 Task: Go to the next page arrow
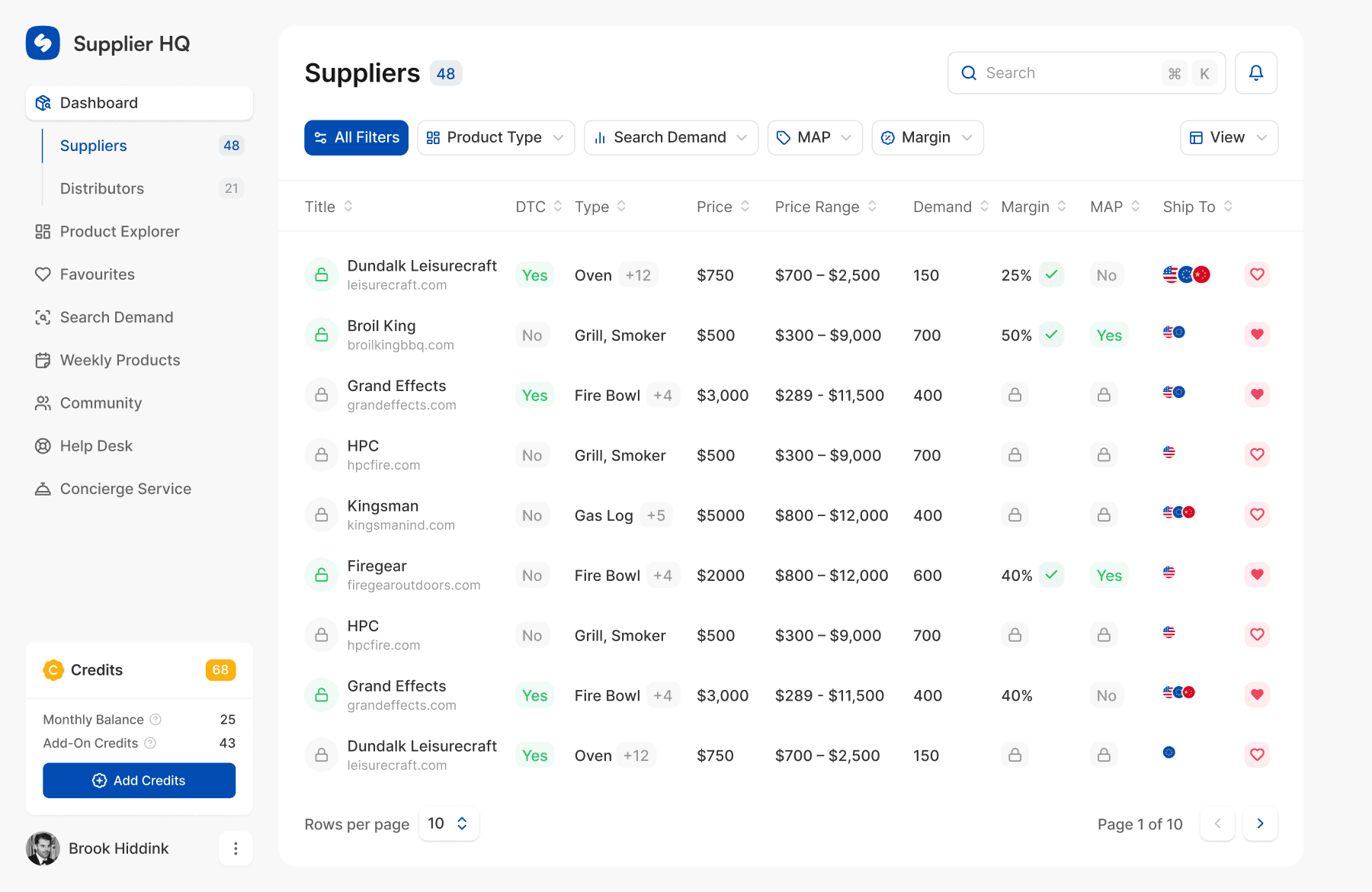tap(1260, 823)
